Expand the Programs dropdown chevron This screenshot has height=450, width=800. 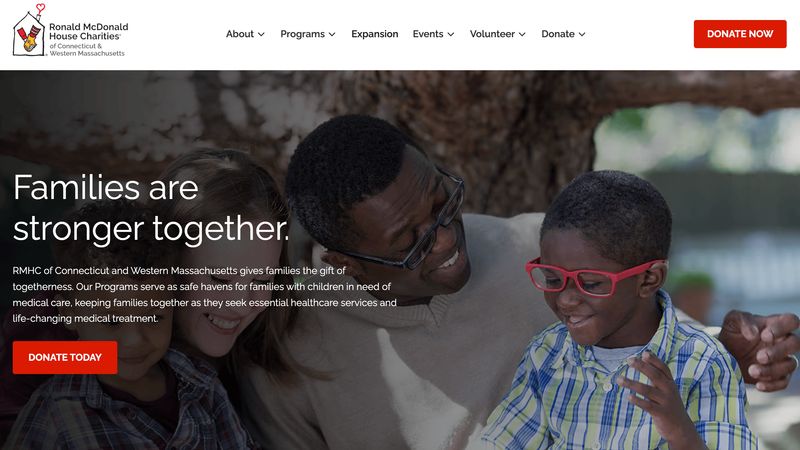point(332,34)
